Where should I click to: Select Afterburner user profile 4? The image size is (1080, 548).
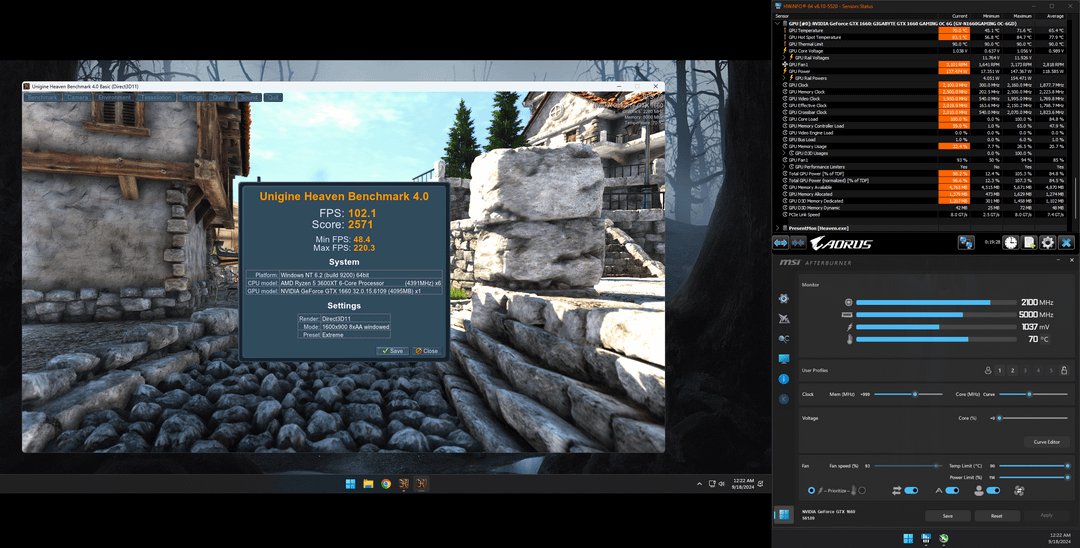click(1038, 370)
